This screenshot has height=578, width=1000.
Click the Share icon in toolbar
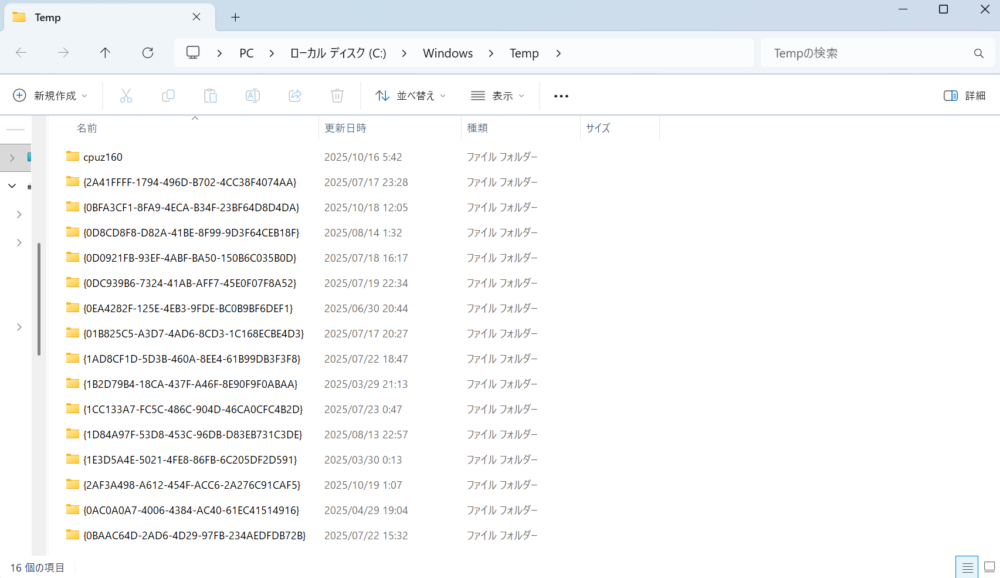(295, 96)
